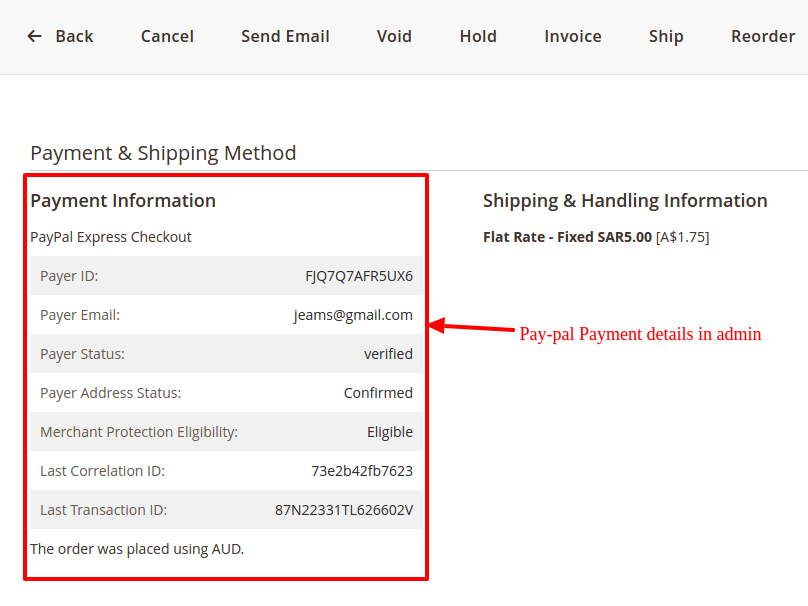
Task: Put the order on Hold
Action: click(x=478, y=36)
